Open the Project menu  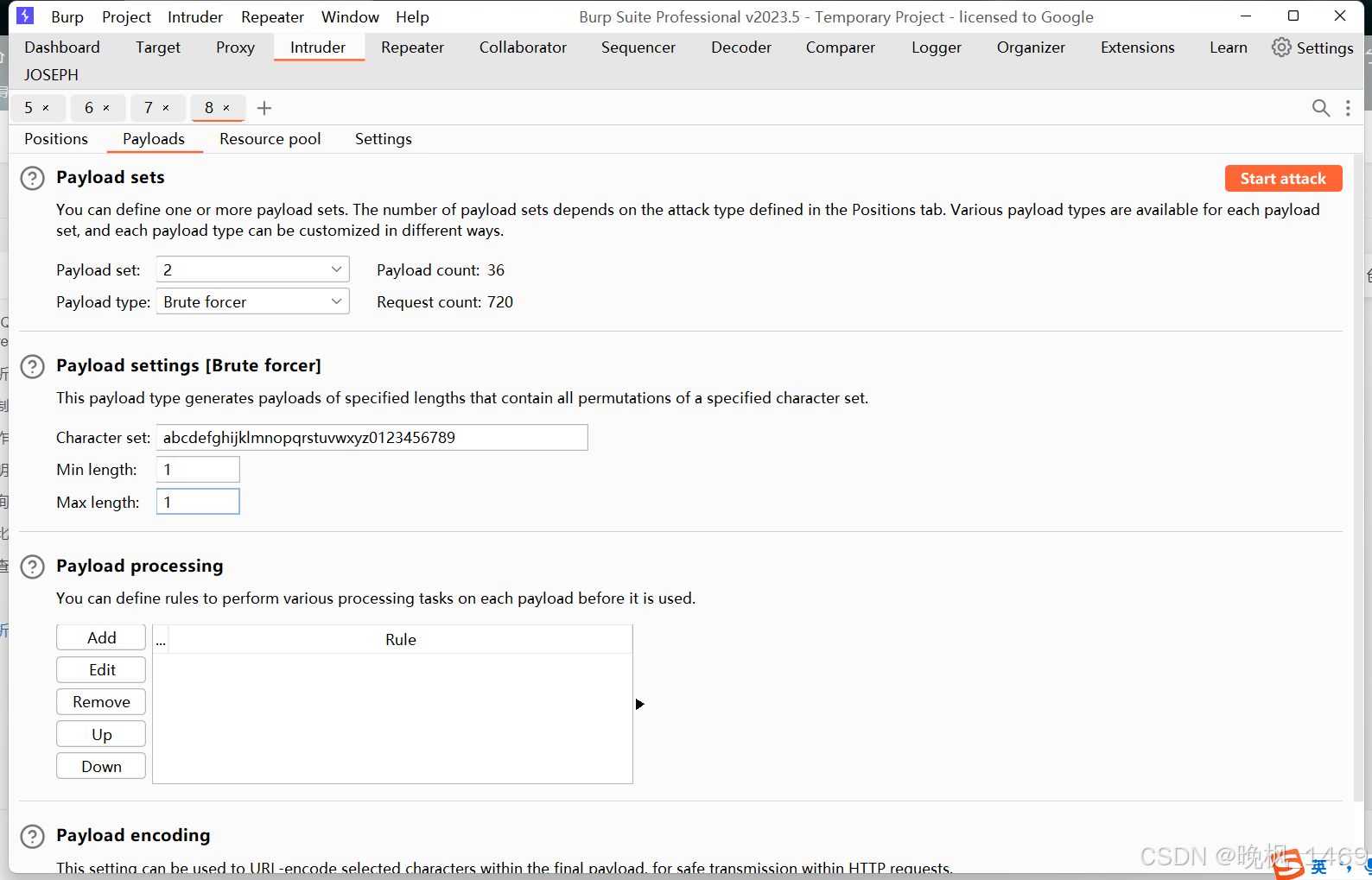(126, 16)
